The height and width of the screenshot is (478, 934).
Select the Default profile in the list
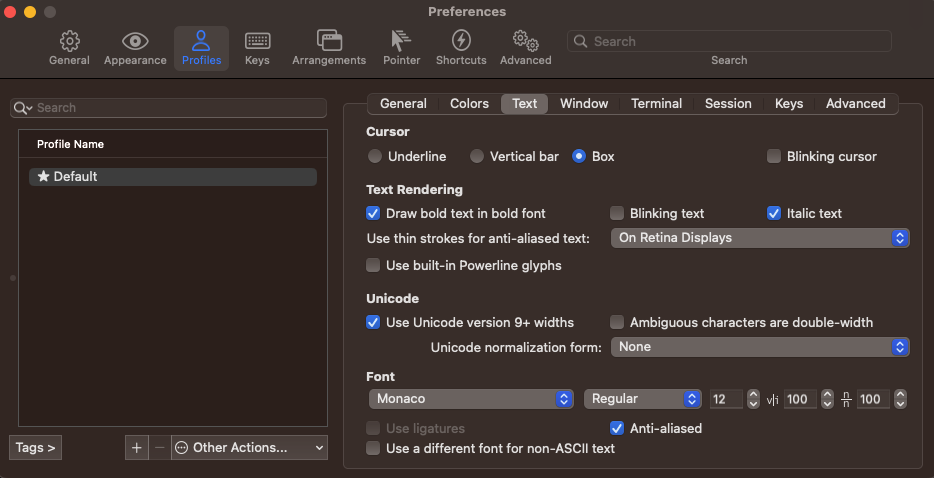(x=173, y=177)
